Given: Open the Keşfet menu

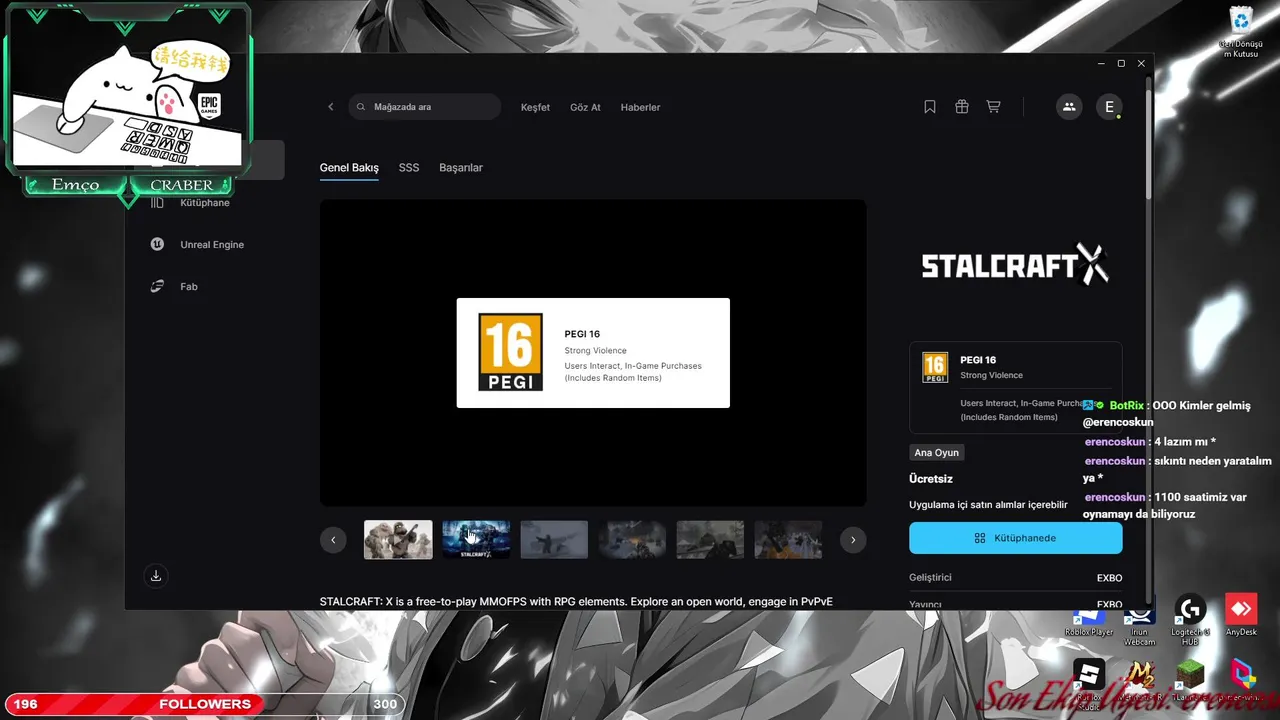Looking at the screenshot, I should (x=535, y=107).
